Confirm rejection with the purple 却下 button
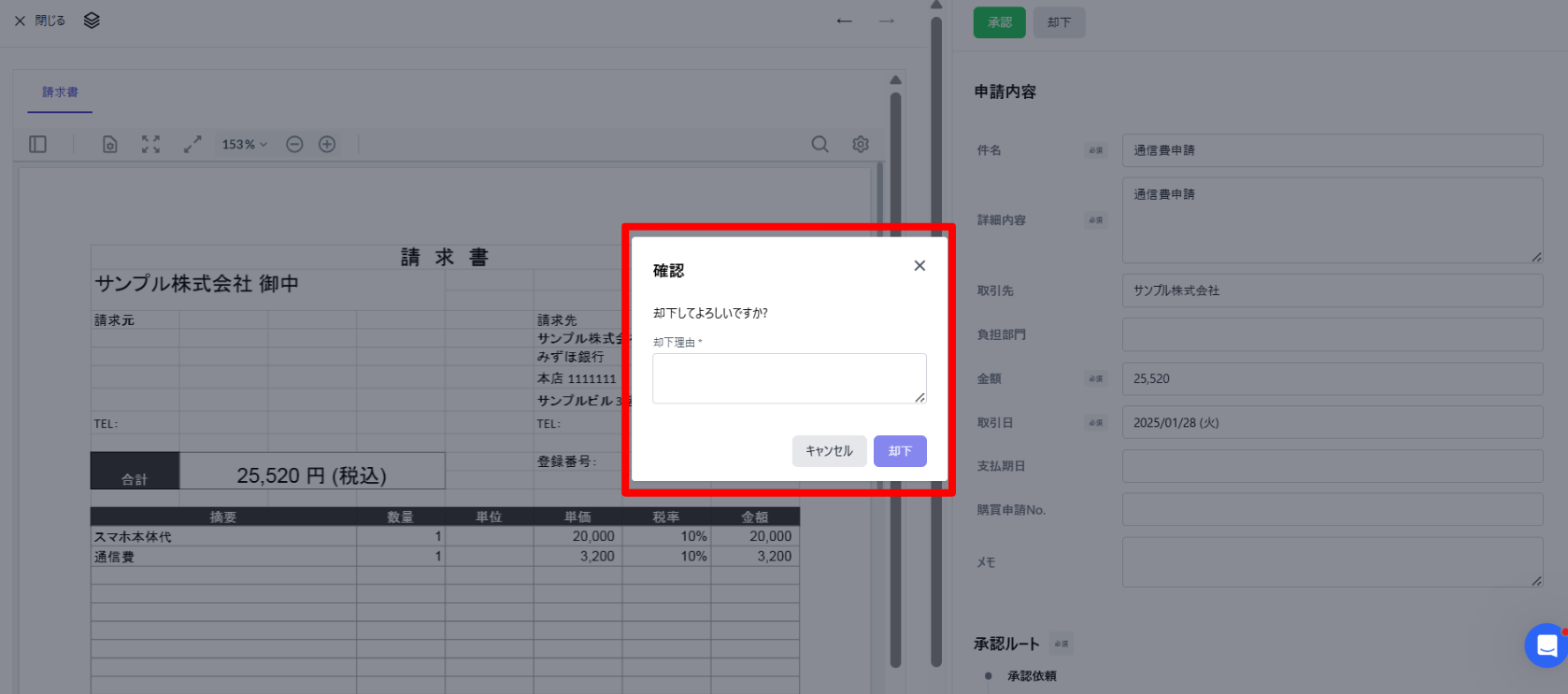The image size is (1568, 694). [900, 451]
